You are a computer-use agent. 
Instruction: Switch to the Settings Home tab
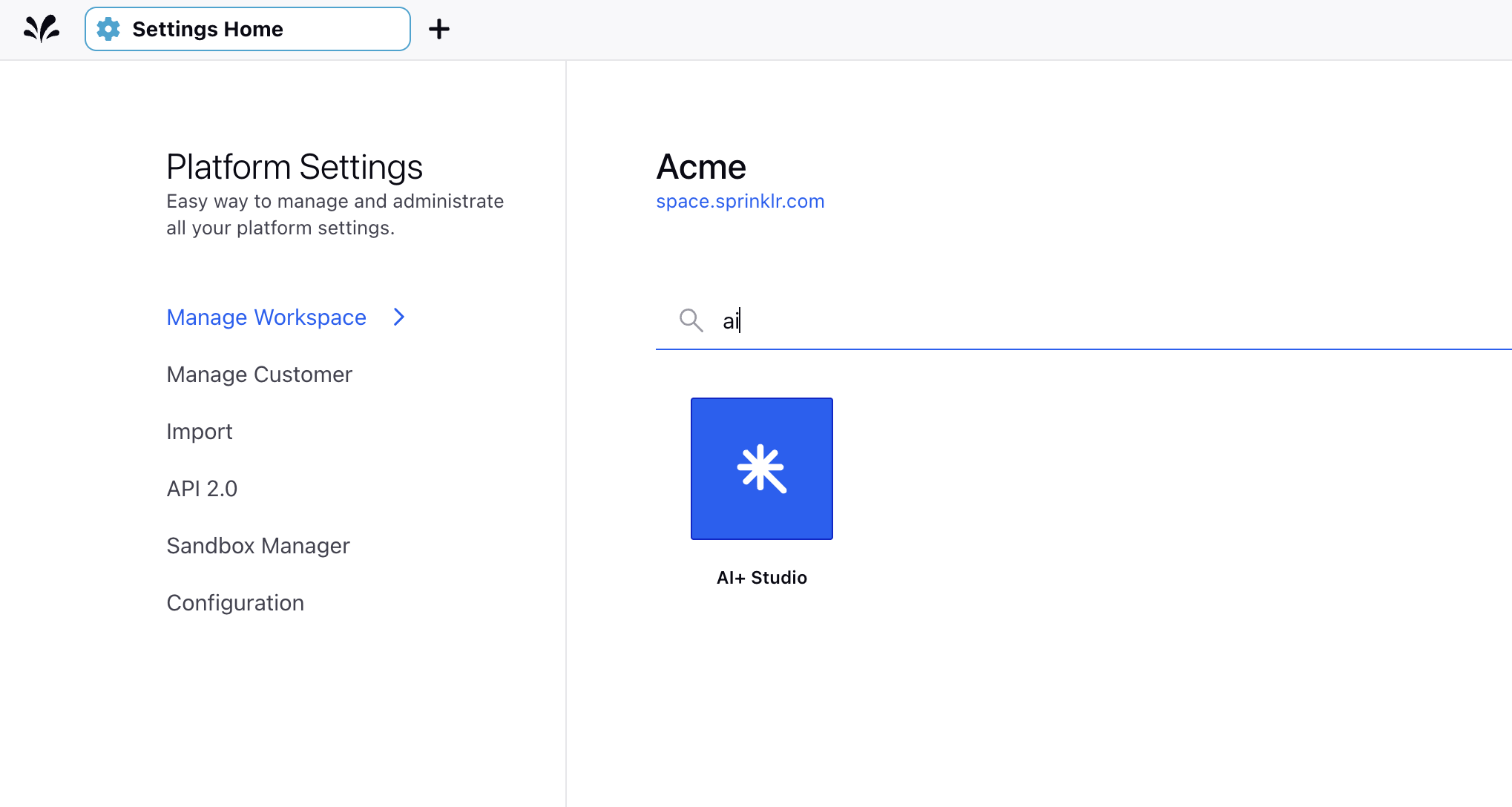point(248,29)
